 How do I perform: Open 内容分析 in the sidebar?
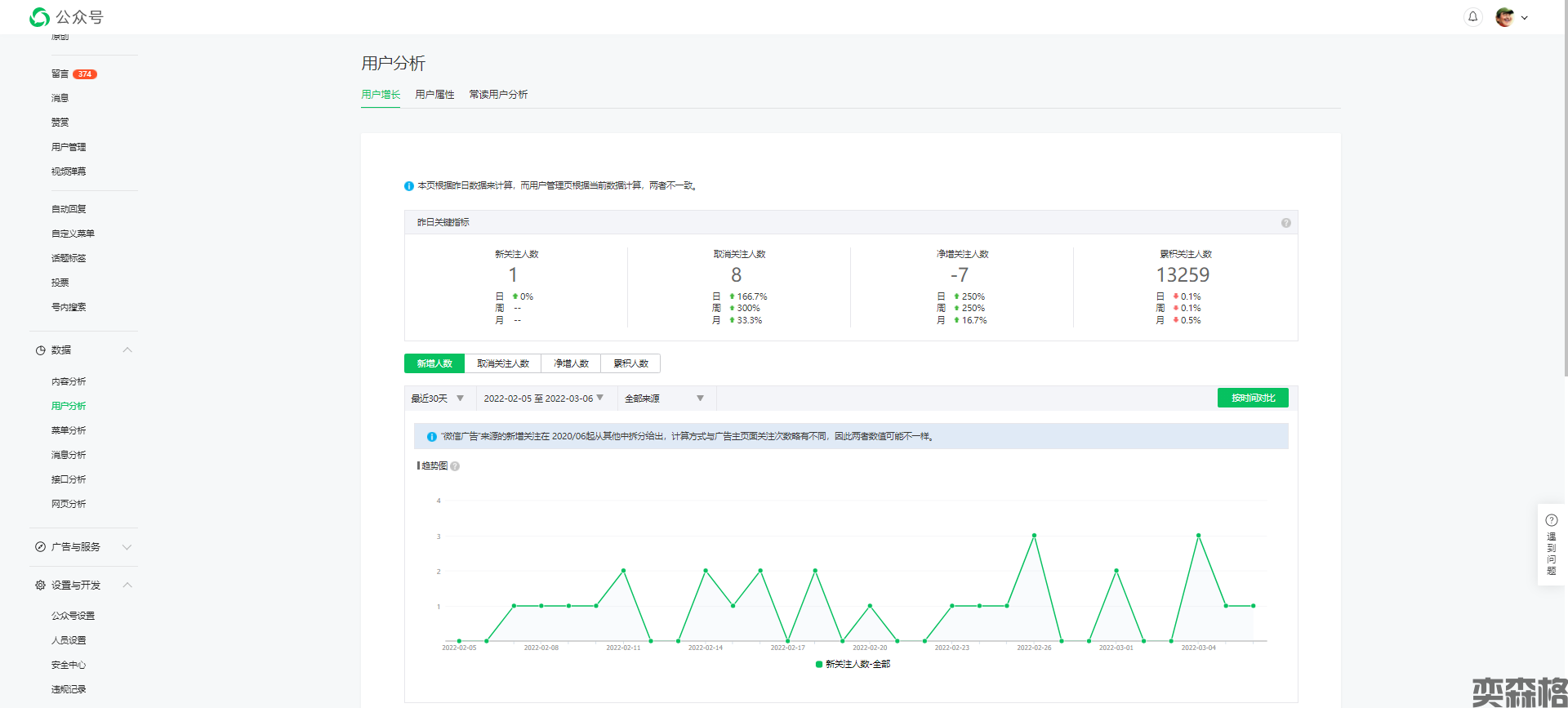69,381
